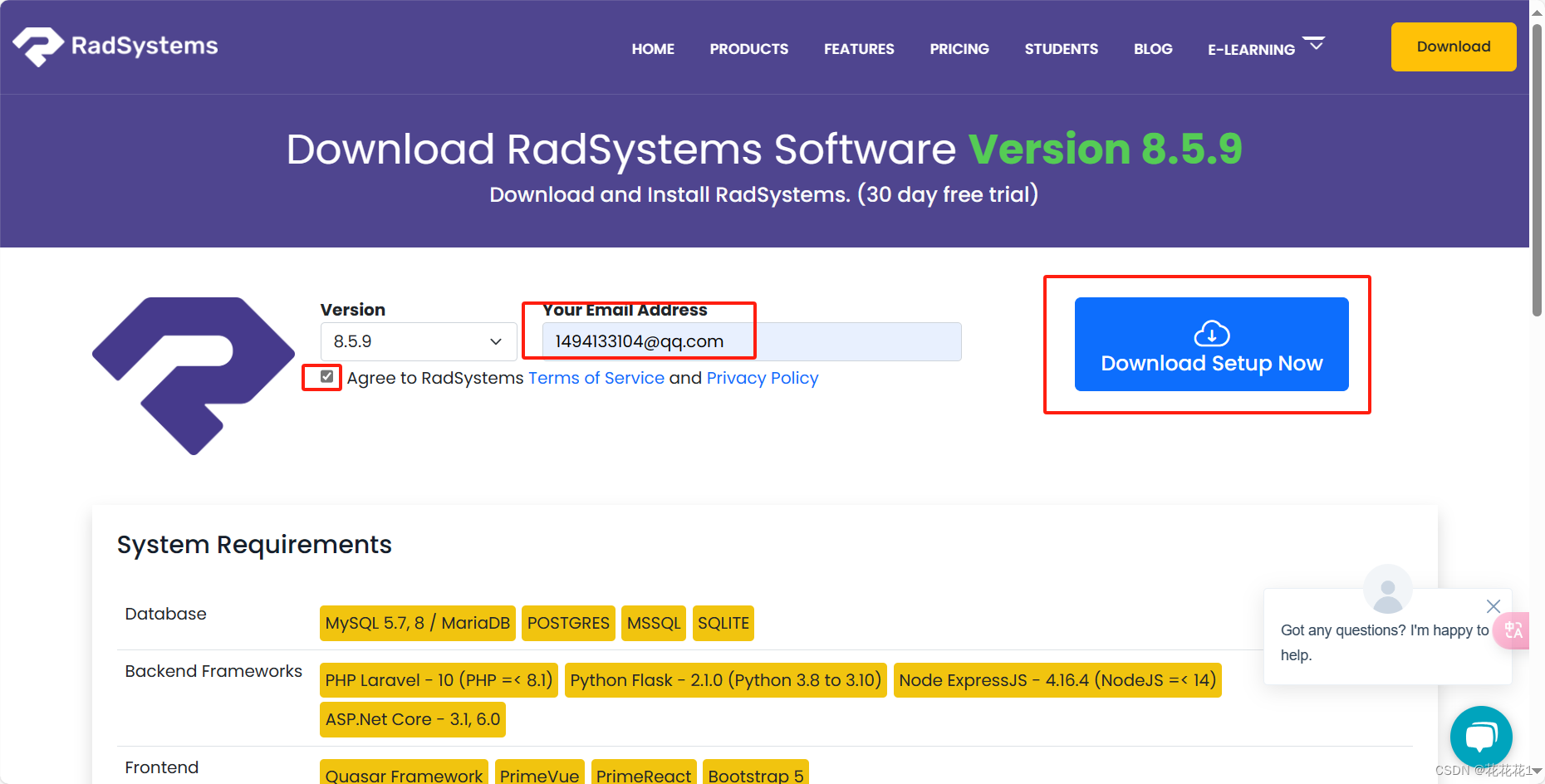The height and width of the screenshot is (784, 1545).
Task: Click the translate icon at right edge
Action: (1513, 630)
